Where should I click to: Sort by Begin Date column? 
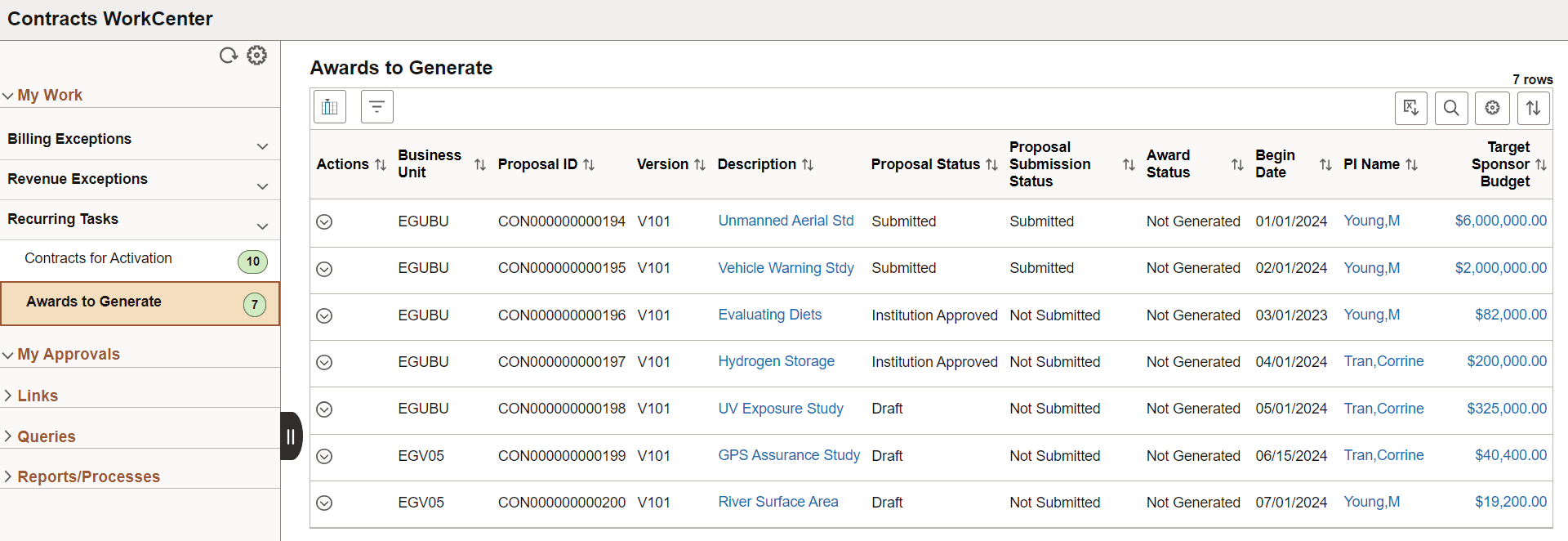[x=1325, y=165]
